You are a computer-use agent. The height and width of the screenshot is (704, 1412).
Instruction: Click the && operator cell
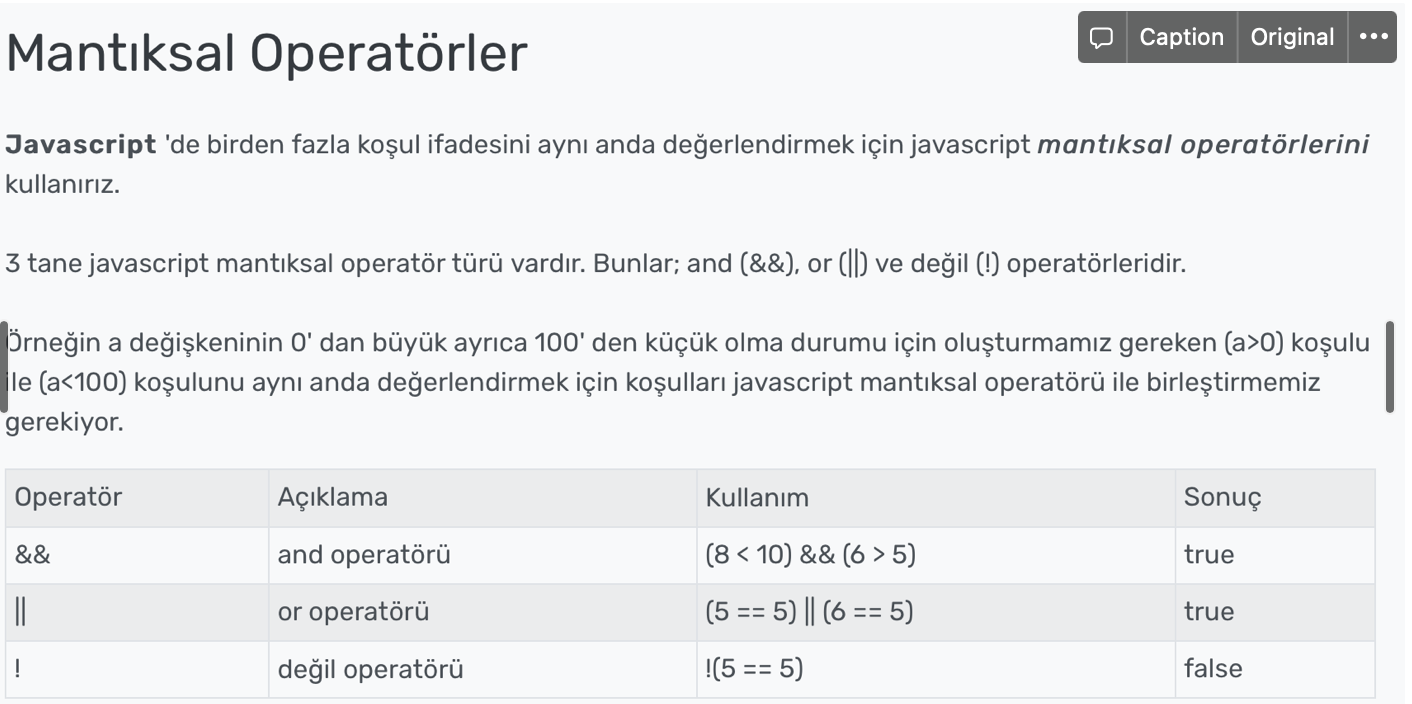137,555
